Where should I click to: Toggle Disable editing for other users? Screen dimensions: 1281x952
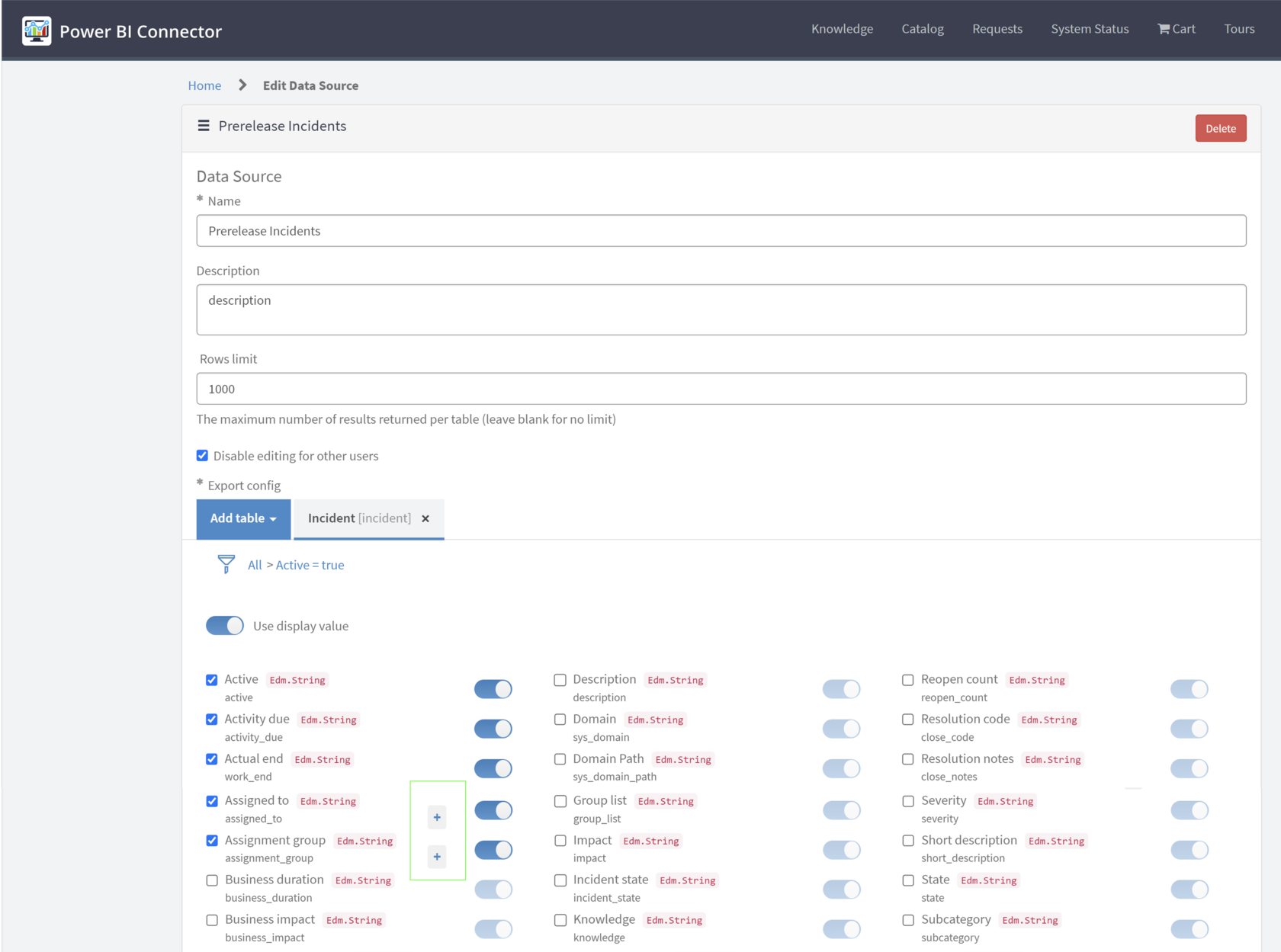(202, 456)
